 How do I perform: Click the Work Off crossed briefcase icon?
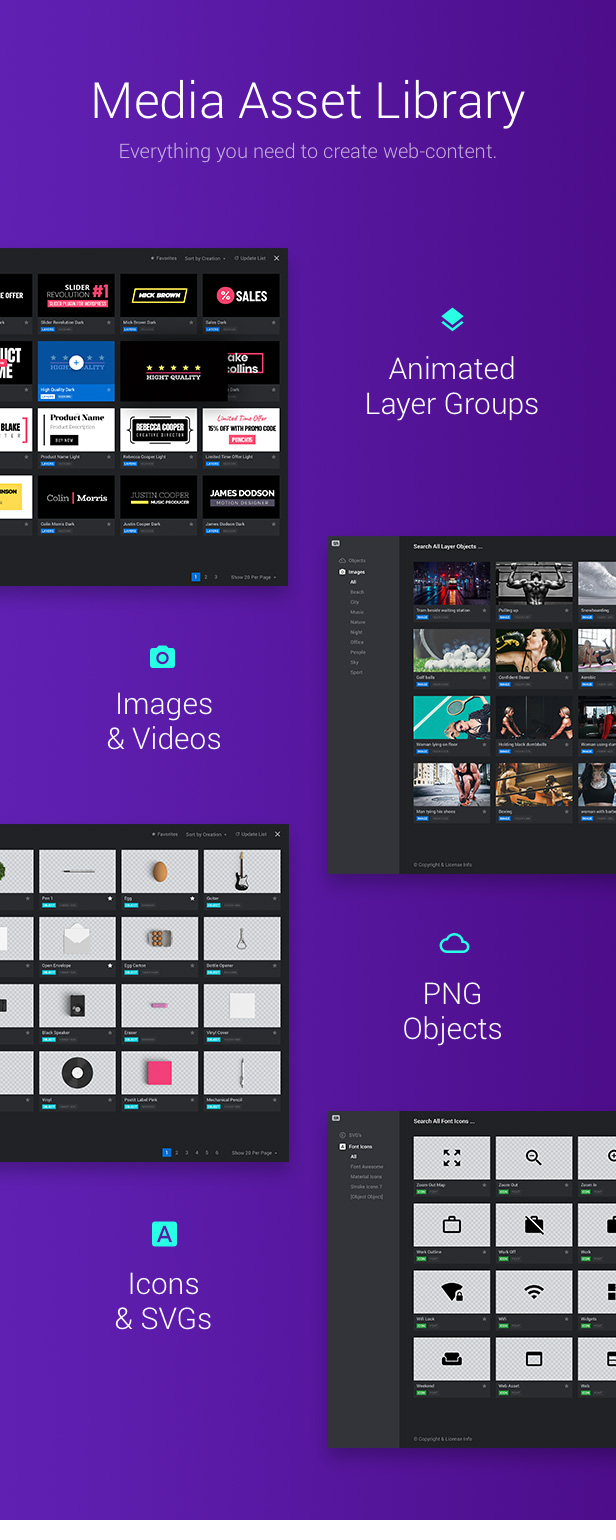point(534,1224)
